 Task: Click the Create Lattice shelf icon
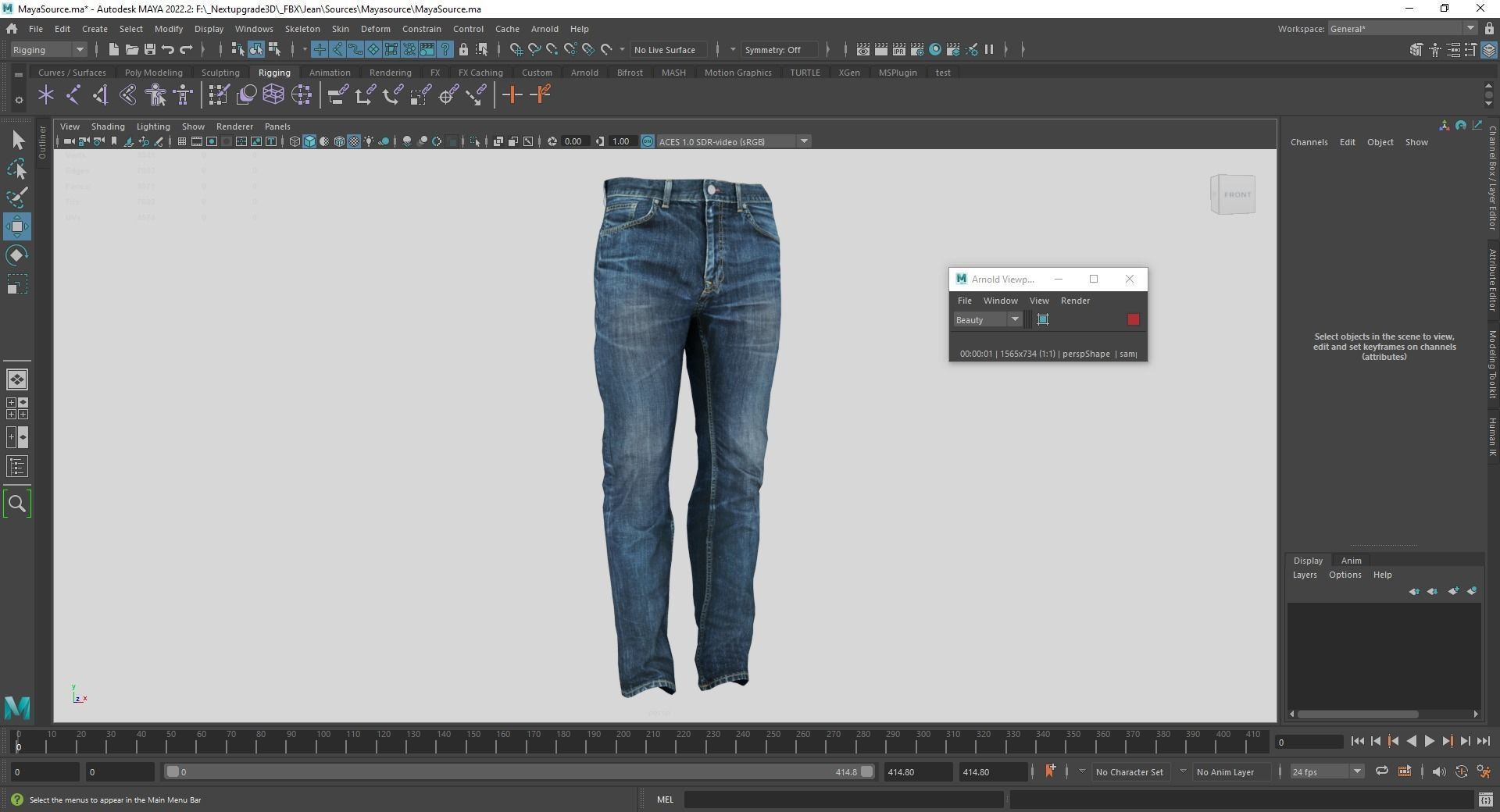coord(273,95)
